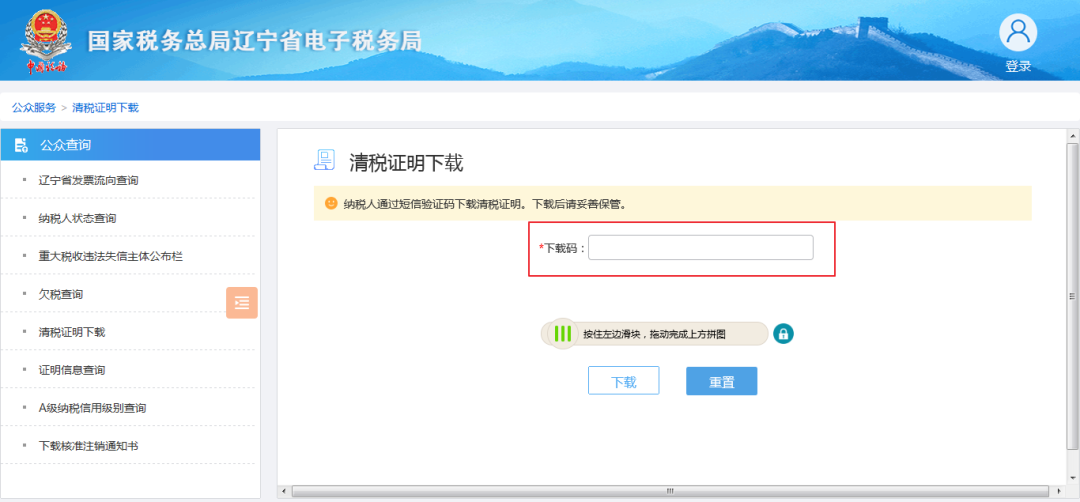This screenshot has width=1080, height=502.
Task: Click the slider text 按住左边滑块，拖动完成上方拼图
Action: click(654, 335)
